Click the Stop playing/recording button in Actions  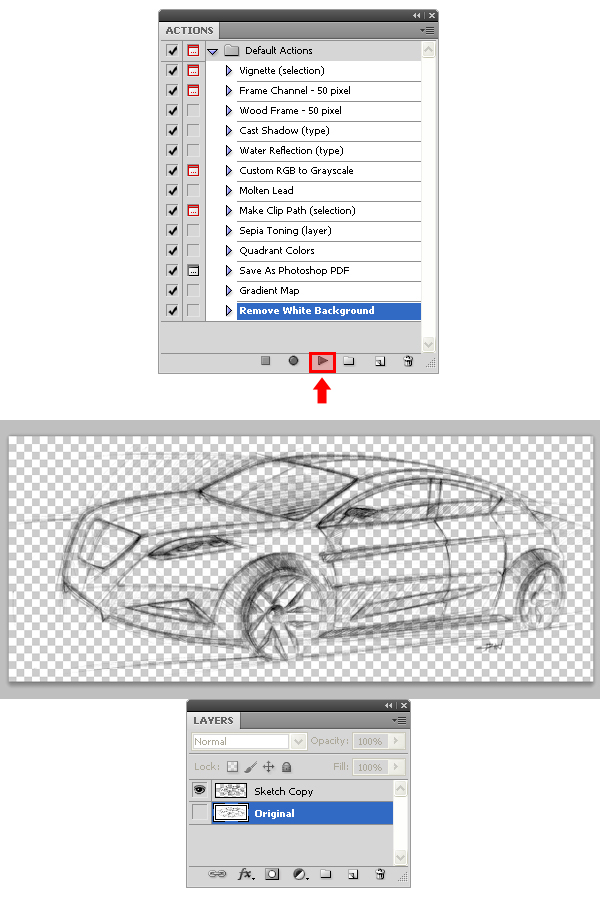[265, 361]
